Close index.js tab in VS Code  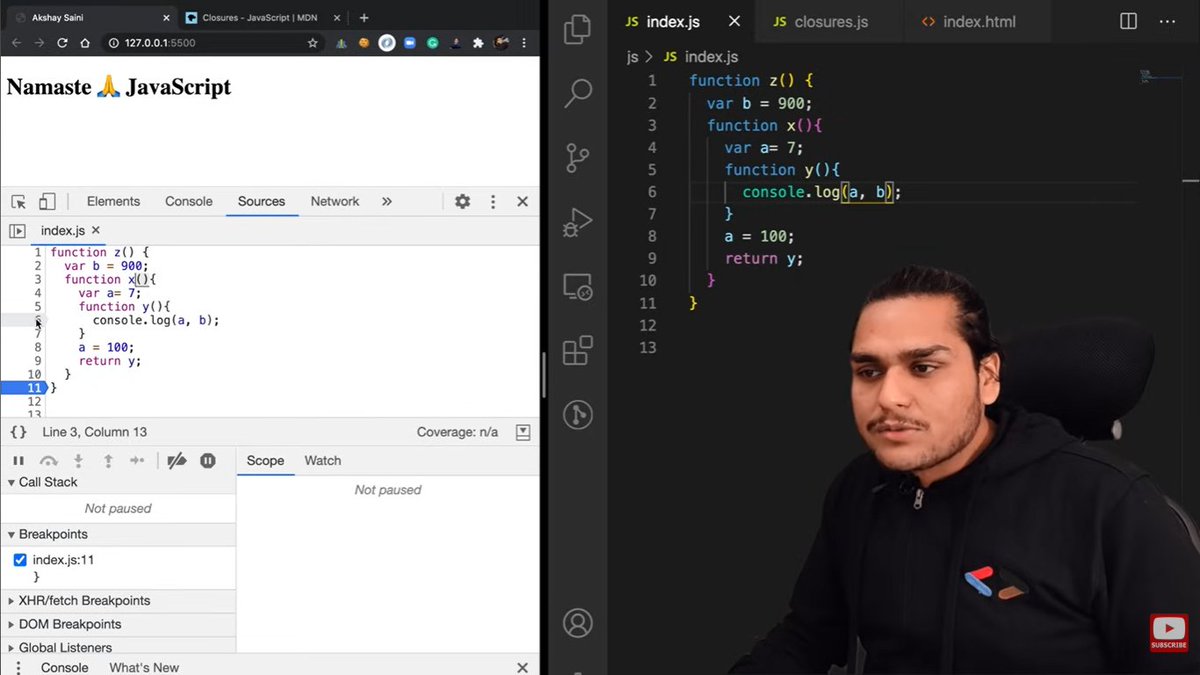pyautogui.click(x=736, y=22)
